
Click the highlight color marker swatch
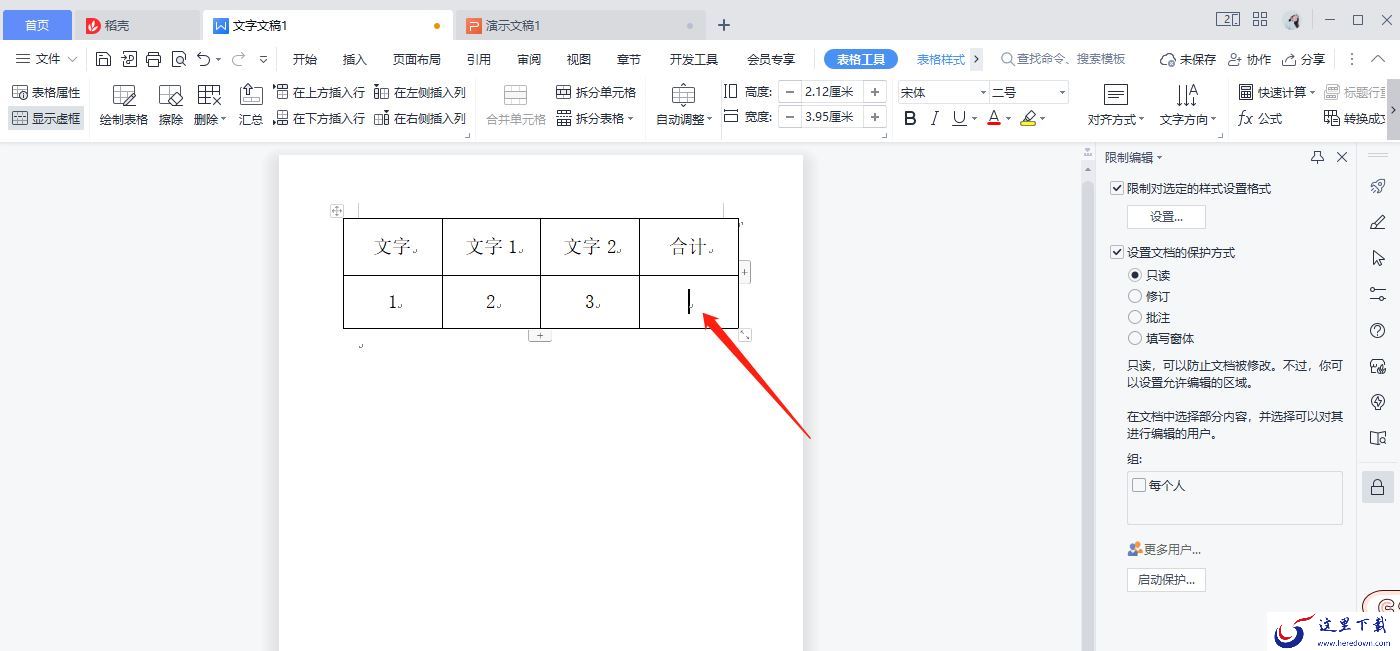[x=1028, y=118]
